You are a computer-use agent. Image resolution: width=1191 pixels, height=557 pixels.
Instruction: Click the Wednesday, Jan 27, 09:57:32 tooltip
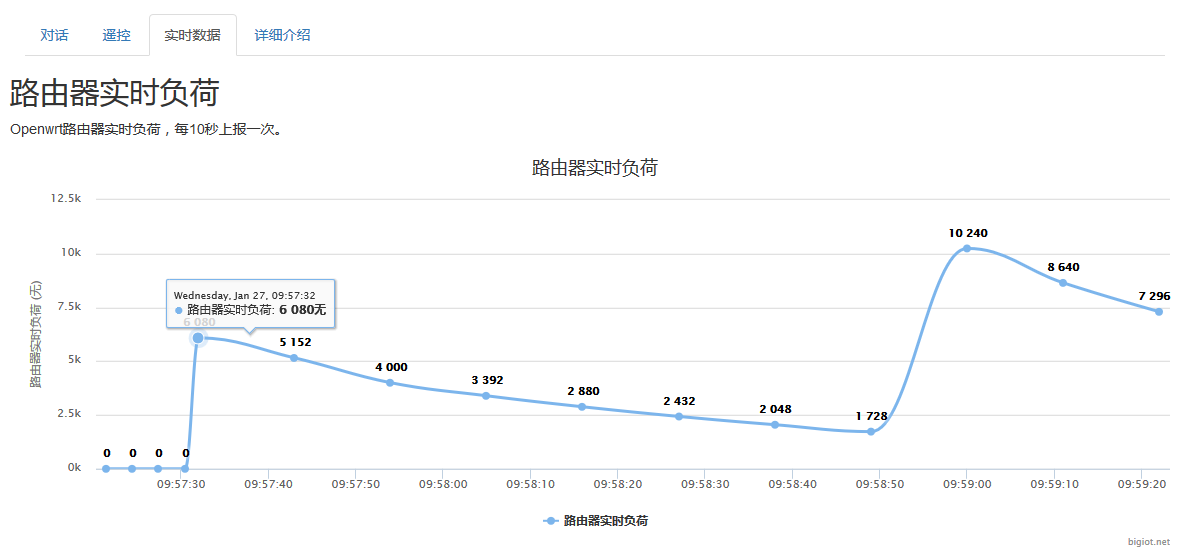(x=251, y=304)
